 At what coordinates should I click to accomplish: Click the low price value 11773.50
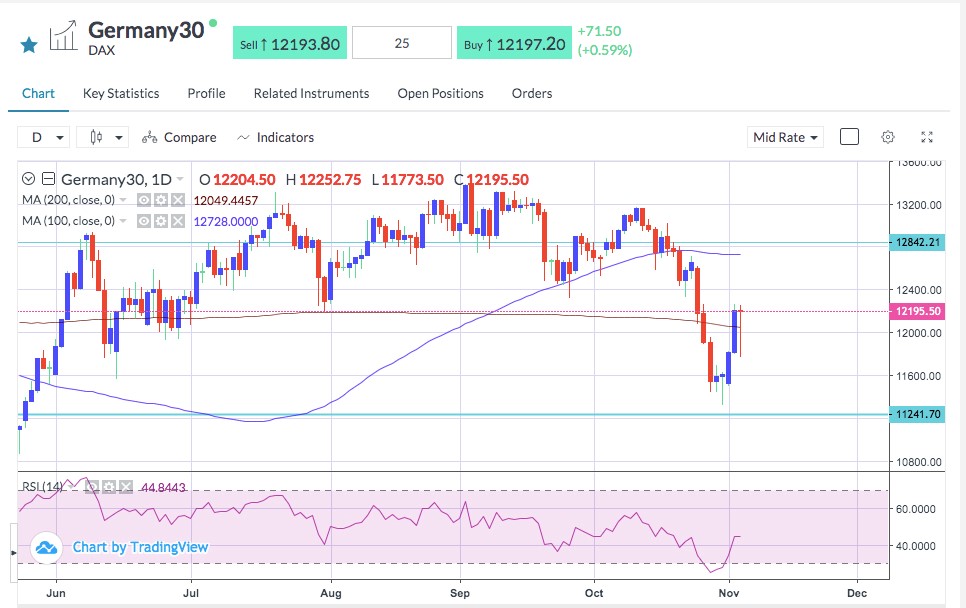(x=412, y=180)
